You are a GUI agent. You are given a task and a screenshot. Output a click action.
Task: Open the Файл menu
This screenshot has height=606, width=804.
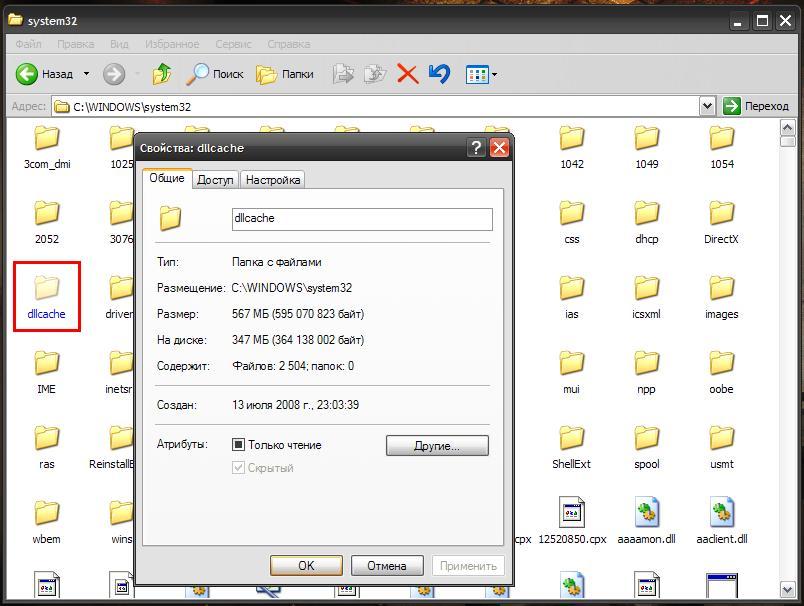click(x=28, y=44)
